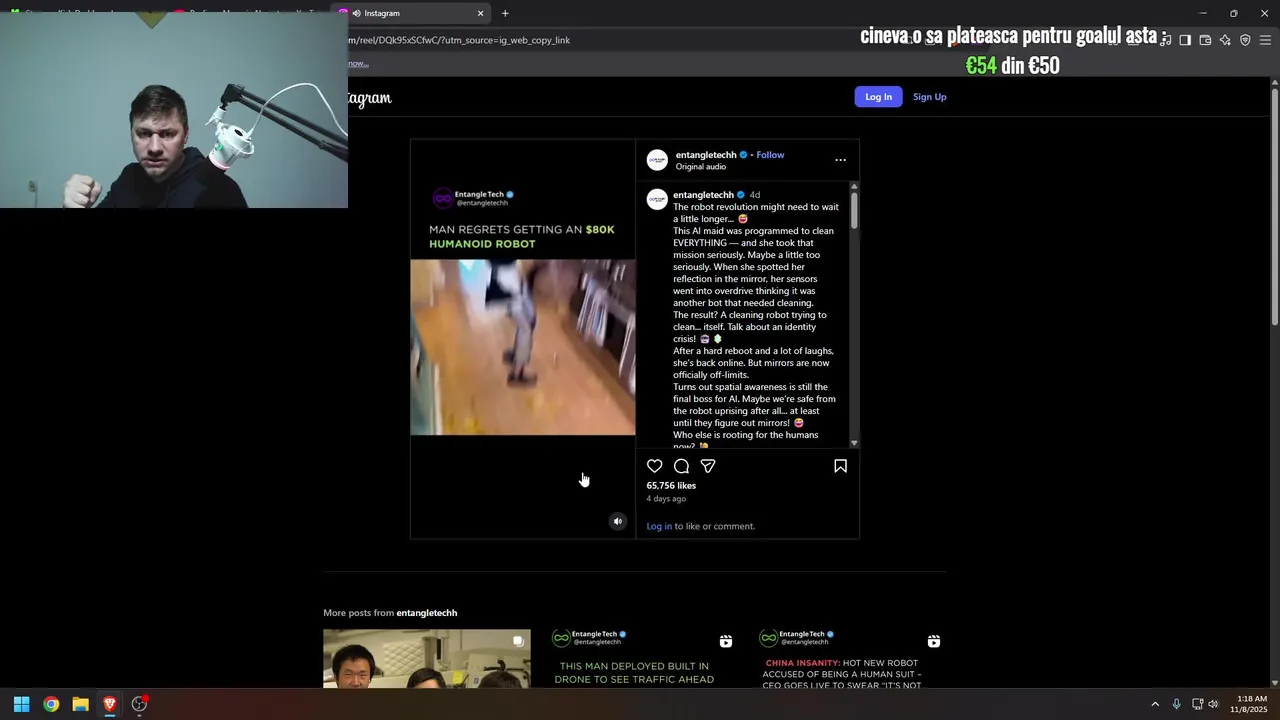Open File Explorer from the taskbar
Image resolution: width=1280 pixels, height=720 pixels.
pyautogui.click(x=80, y=704)
